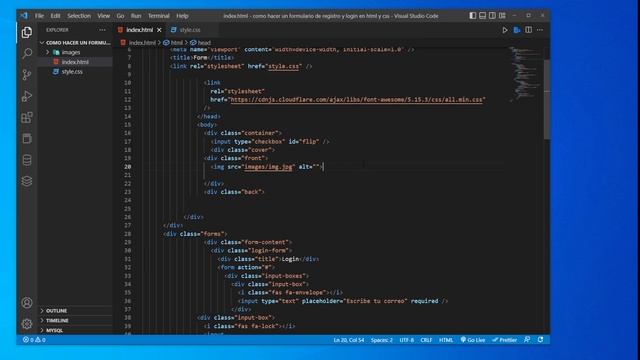
Task: Open the cloudflare font-awesome URL link
Action: pyautogui.click(x=357, y=100)
